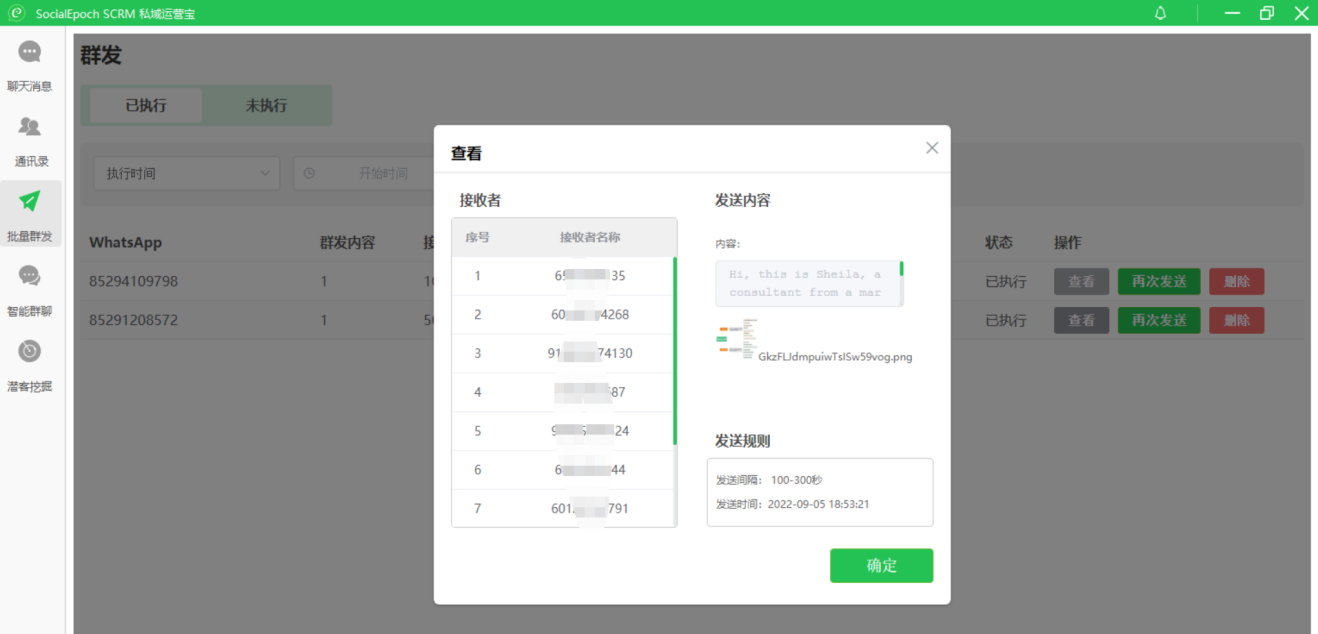Click WhatsApp number 85291208572 cell
Screen dimensions: 1318x634
point(133,320)
